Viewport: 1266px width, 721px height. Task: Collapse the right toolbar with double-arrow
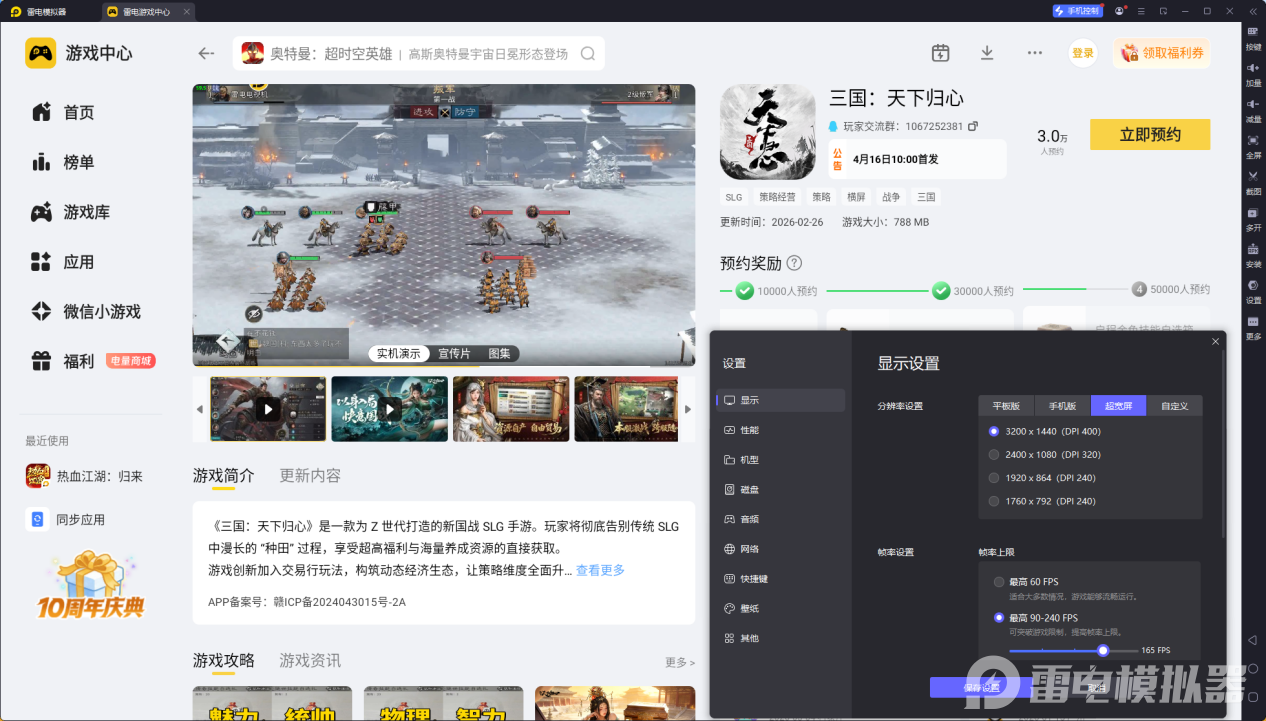1253,11
